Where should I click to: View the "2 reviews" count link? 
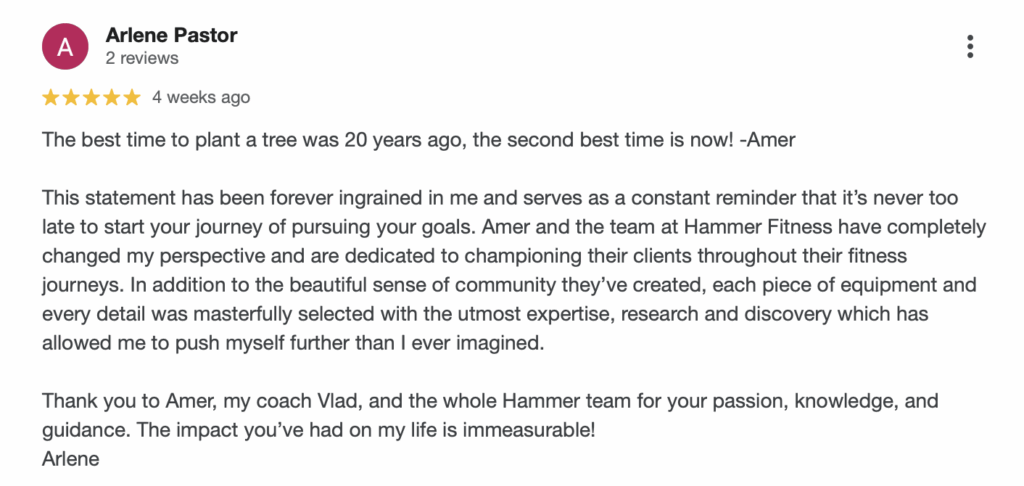pos(142,58)
